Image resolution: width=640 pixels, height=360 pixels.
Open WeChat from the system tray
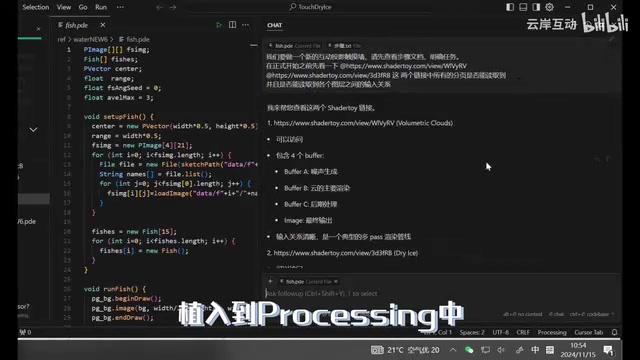469,350
